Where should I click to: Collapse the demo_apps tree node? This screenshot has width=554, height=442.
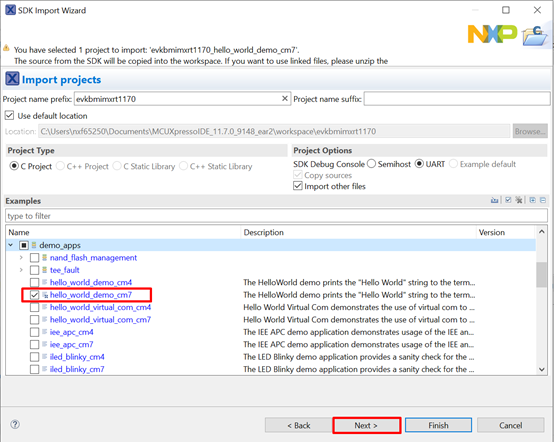coord(11,245)
